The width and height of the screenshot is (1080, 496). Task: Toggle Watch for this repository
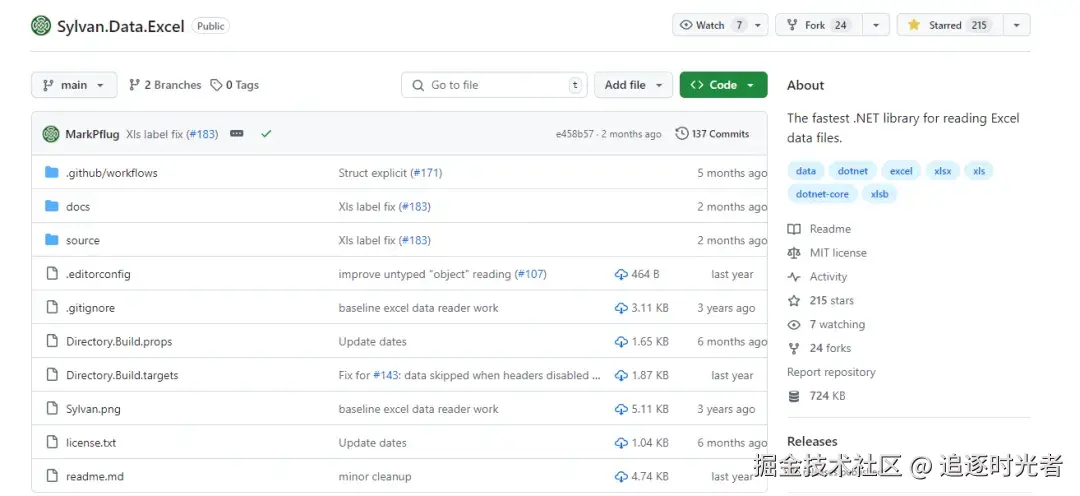tap(710, 25)
